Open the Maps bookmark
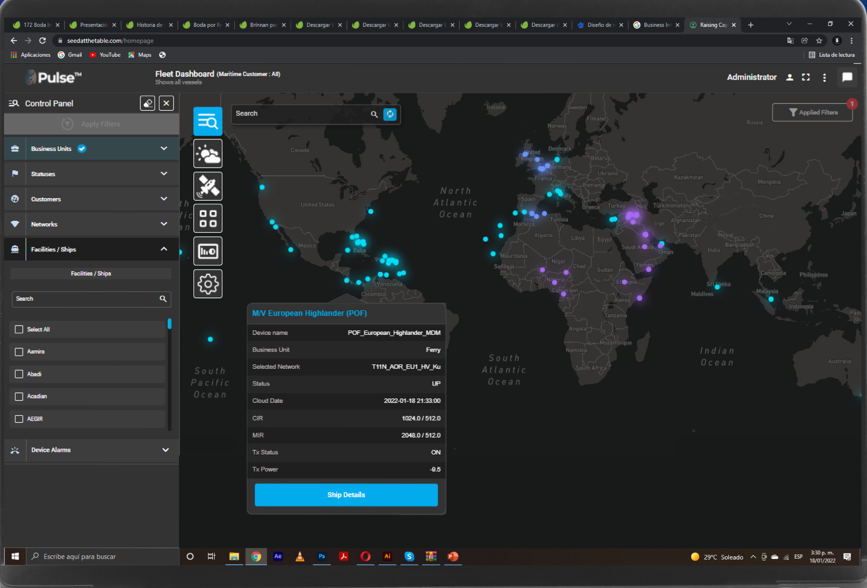Screen dimensions: 867x588 pos(139,55)
